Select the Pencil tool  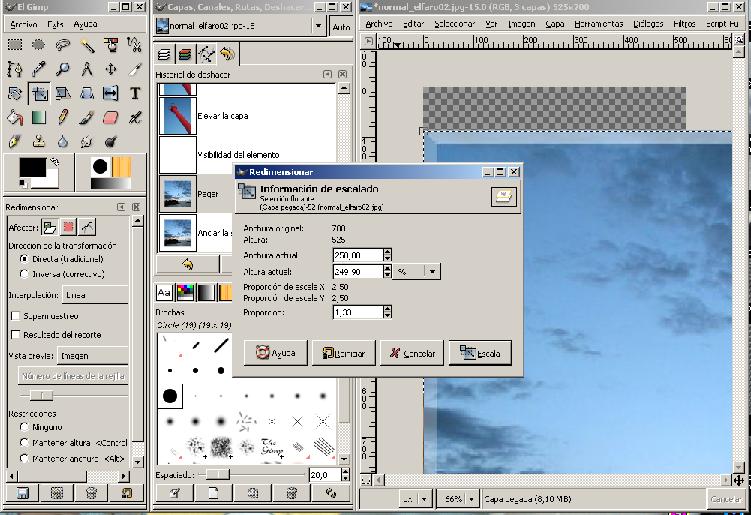(x=63, y=117)
